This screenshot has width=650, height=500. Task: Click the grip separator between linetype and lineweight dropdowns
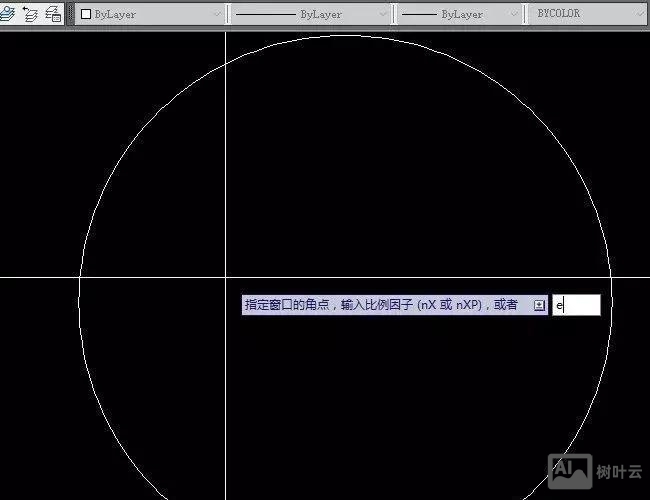[395, 14]
